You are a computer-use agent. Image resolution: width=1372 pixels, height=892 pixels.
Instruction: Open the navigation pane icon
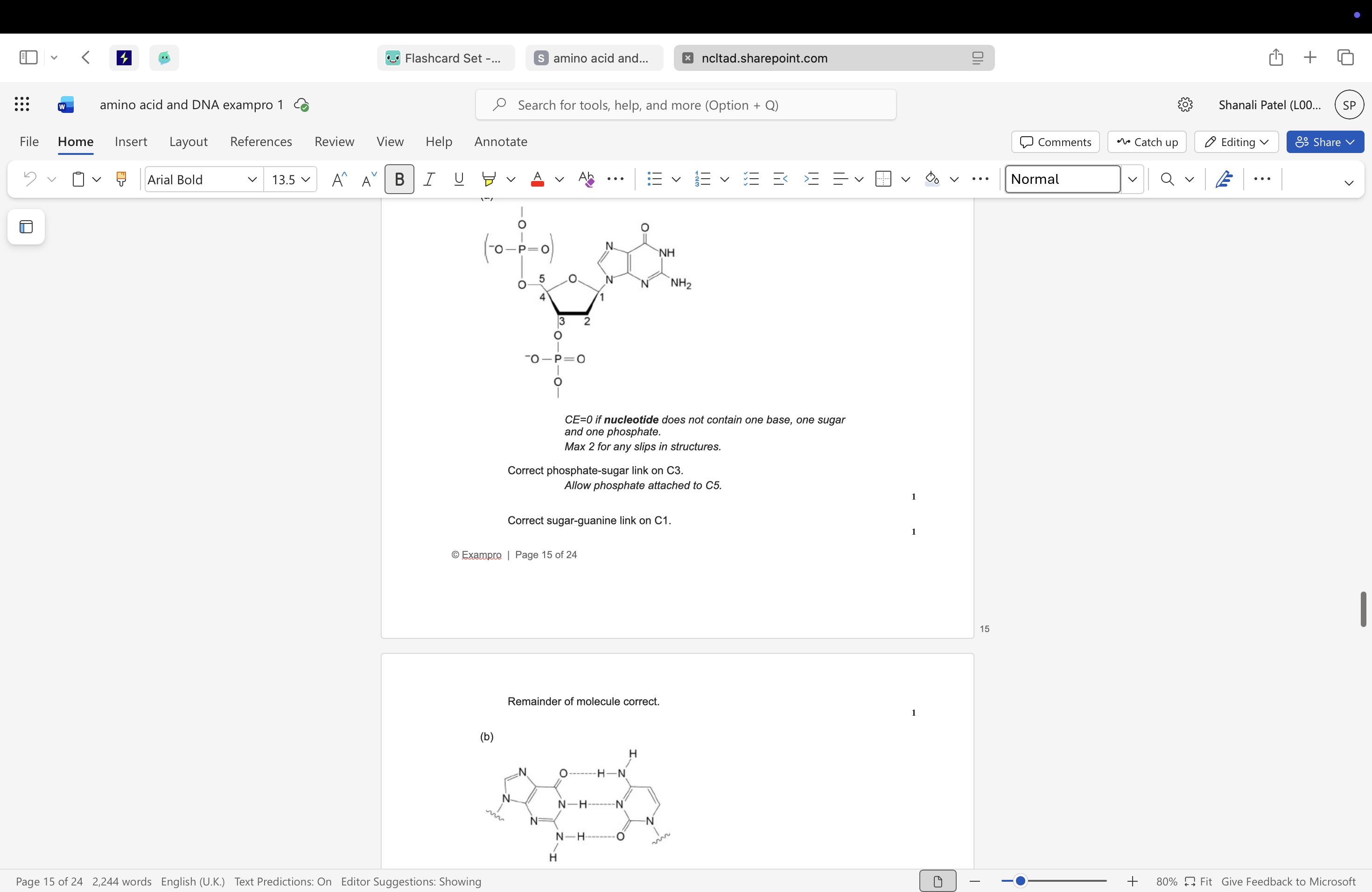point(27,227)
